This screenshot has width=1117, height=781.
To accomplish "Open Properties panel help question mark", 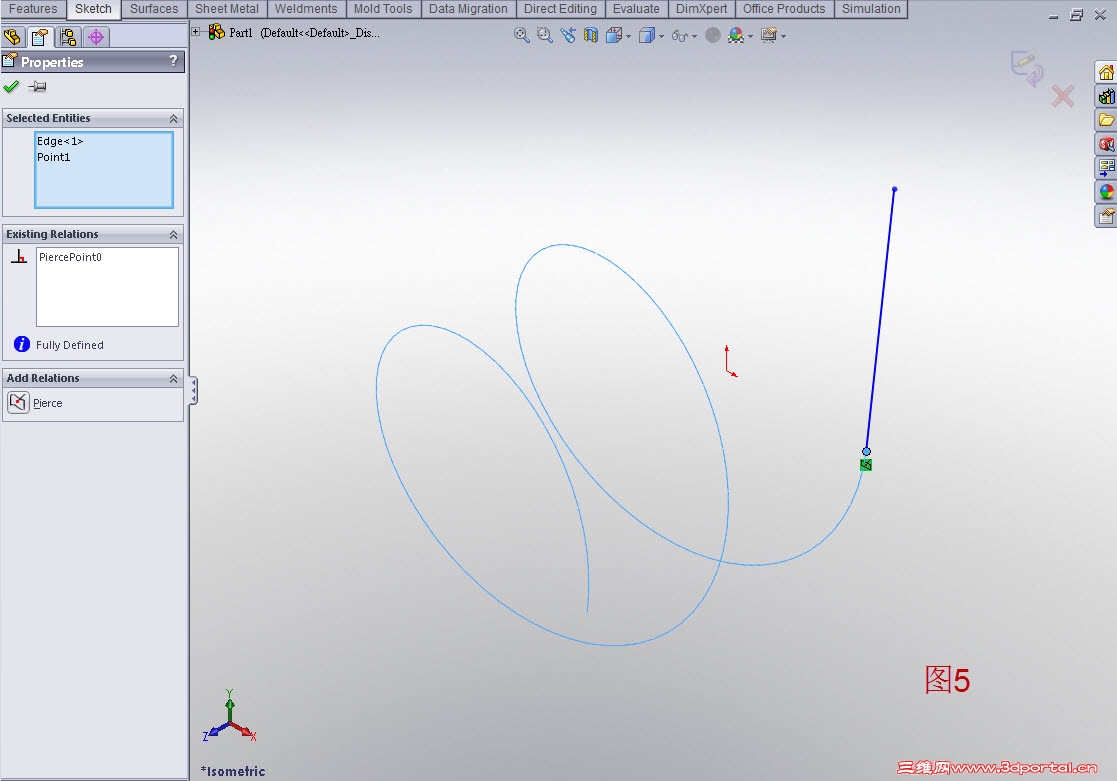I will pos(173,61).
